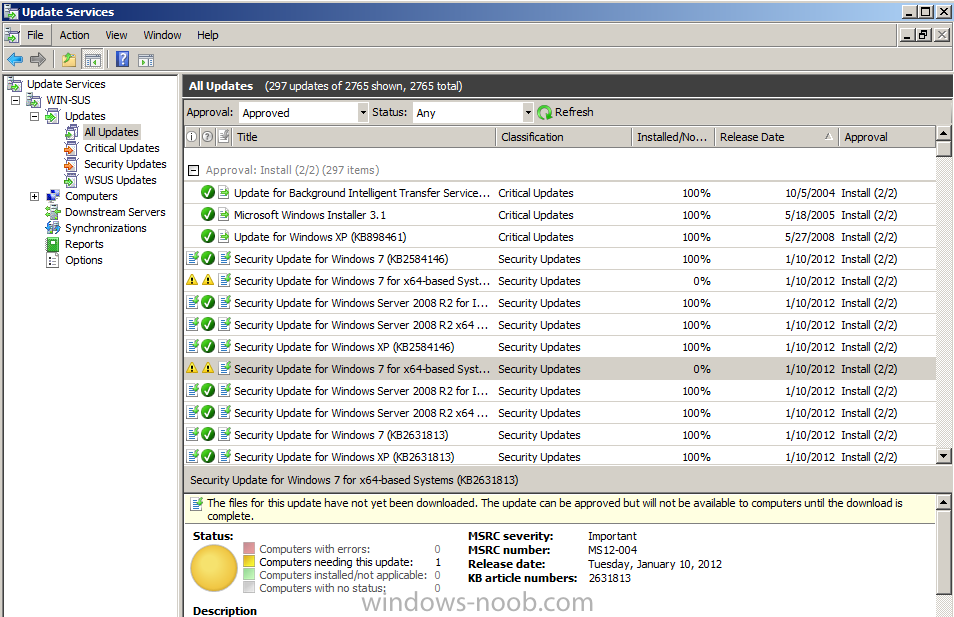Click the Refresh button

[566, 112]
